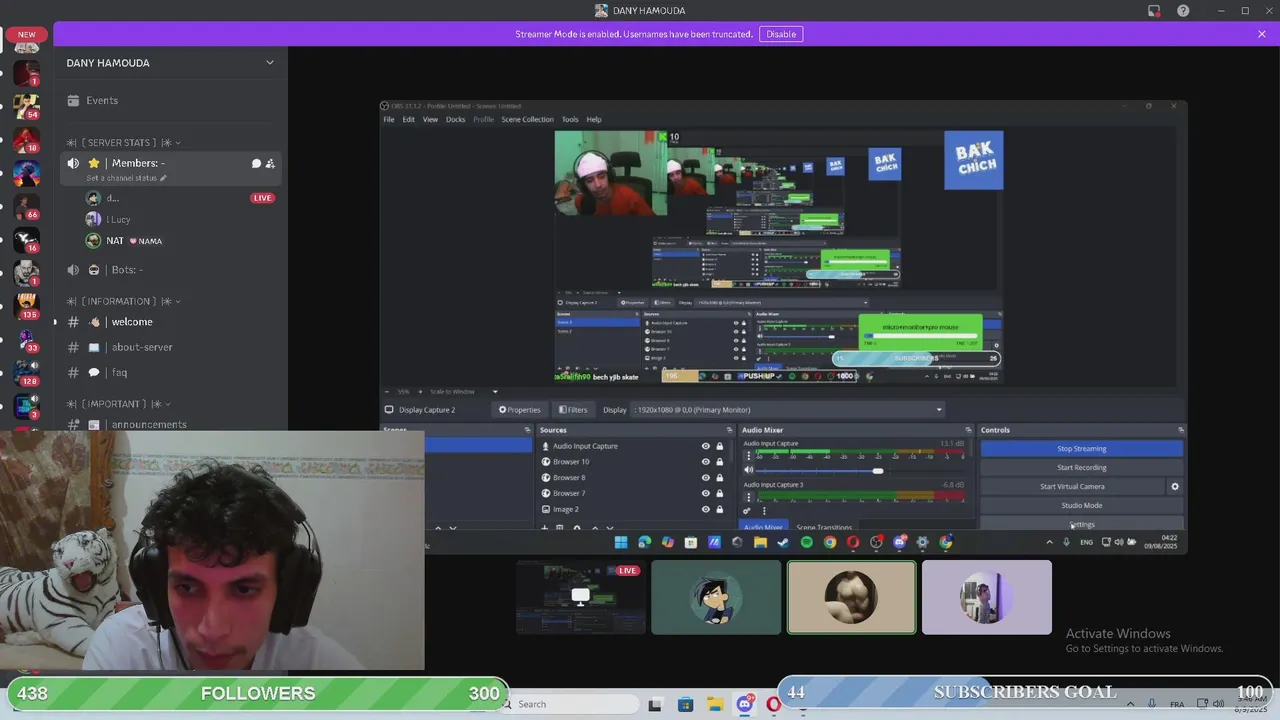Toggle lock on Image 2 source
The image size is (1280, 720).
coord(719,509)
